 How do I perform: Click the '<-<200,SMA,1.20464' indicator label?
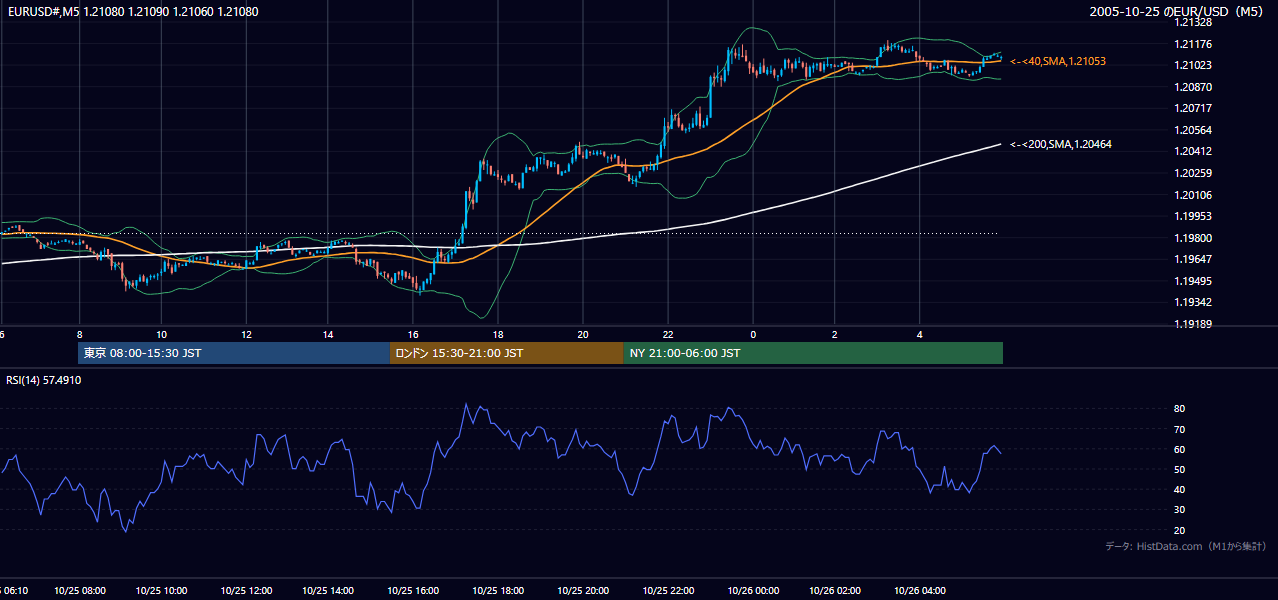tap(1060, 144)
